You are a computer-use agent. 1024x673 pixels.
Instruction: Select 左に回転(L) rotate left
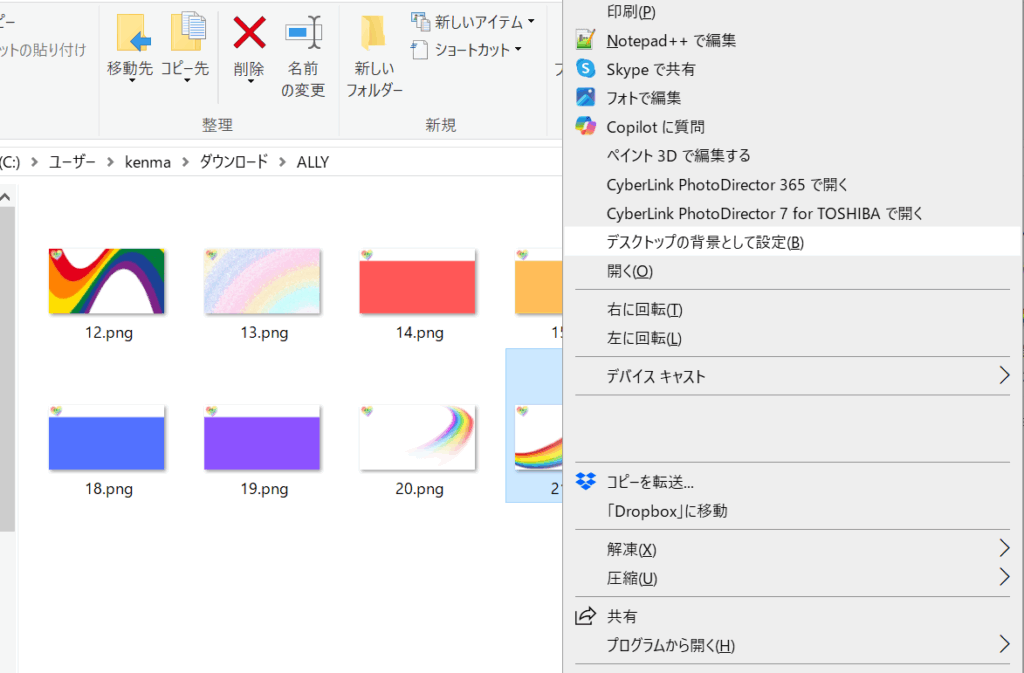pyautogui.click(x=792, y=338)
